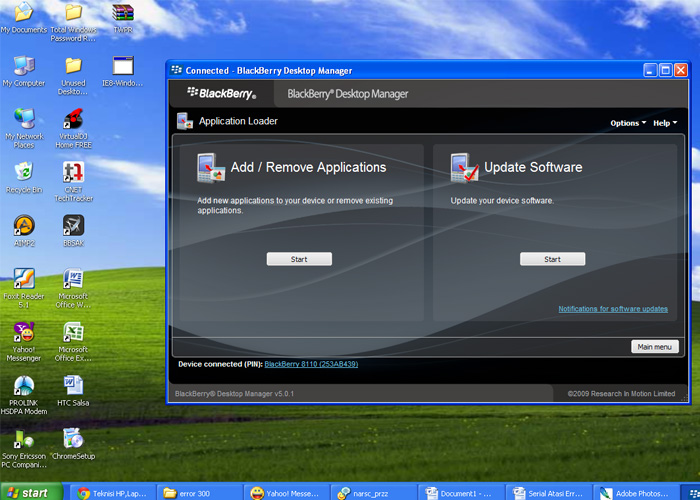This screenshot has height=500, width=700.
Task: Select the Foxit Reader desktop icon
Action: point(24,279)
